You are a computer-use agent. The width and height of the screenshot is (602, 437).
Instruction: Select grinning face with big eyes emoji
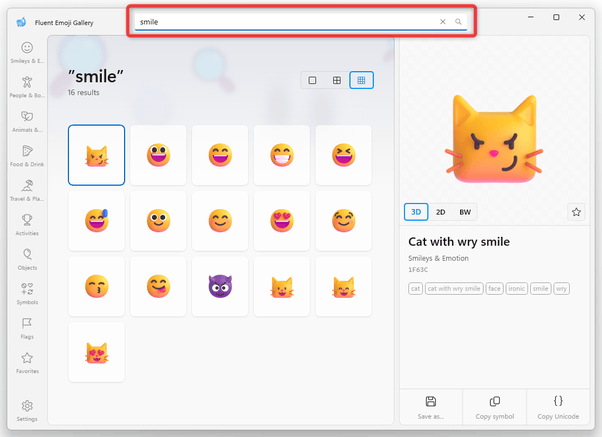[158, 155]
